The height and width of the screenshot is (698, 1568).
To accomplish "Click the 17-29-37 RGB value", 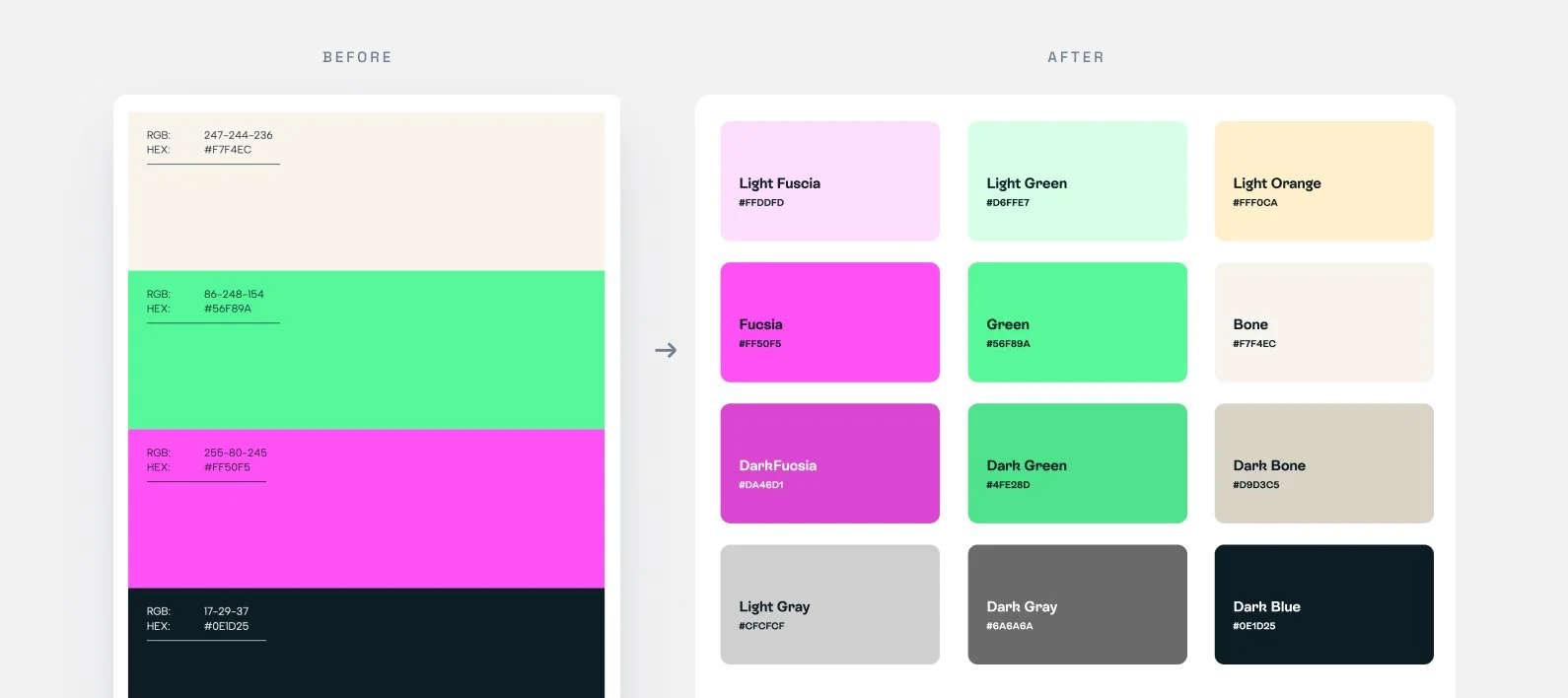I will (227, 611).
